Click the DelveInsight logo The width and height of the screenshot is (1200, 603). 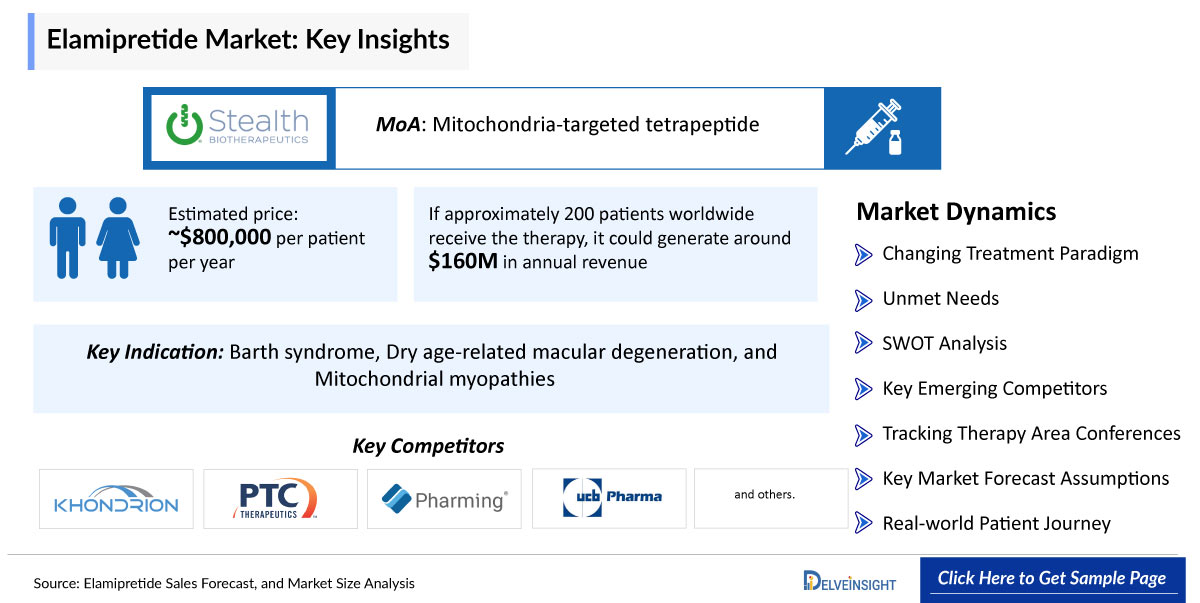pos(850,580)
